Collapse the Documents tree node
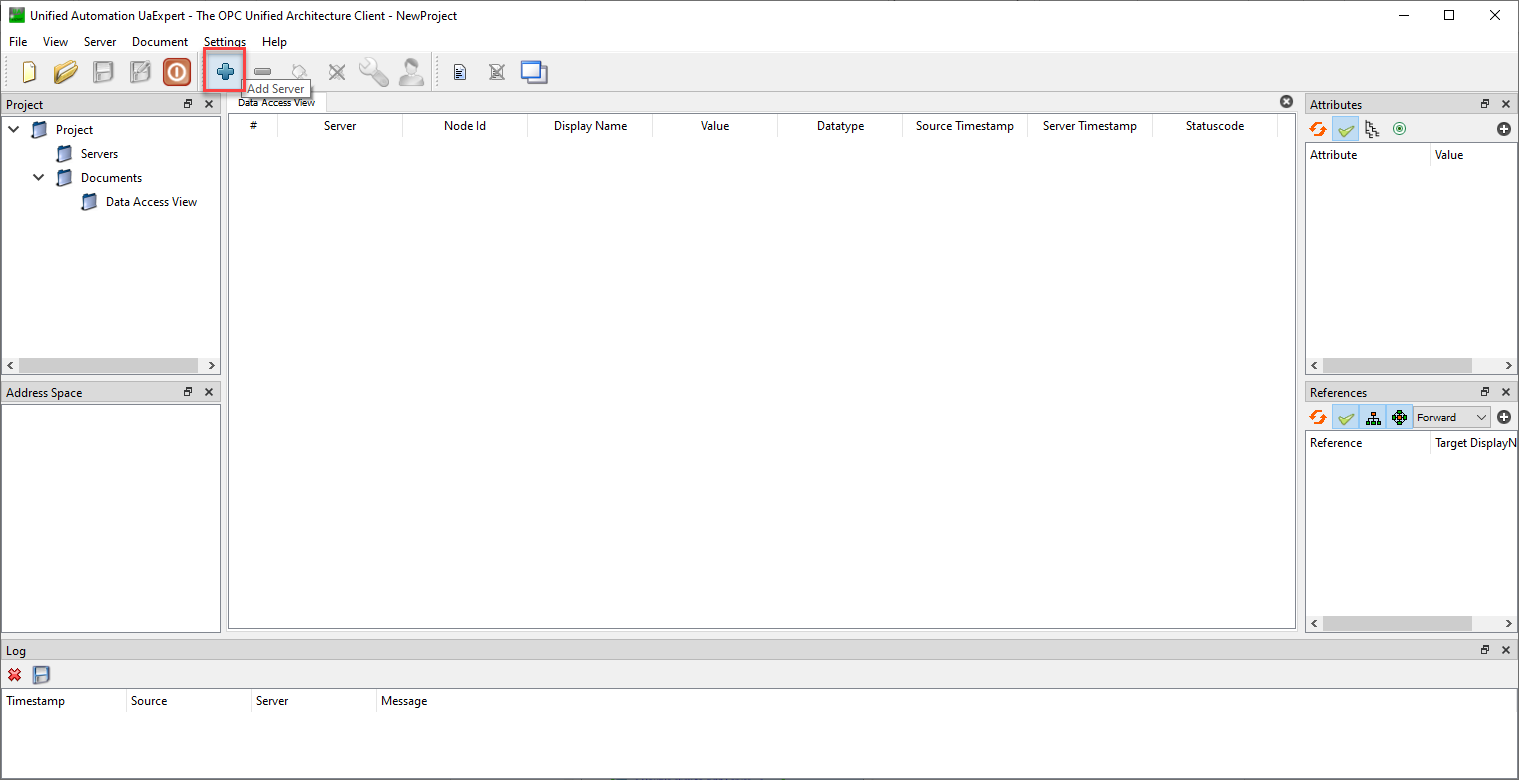This screenshot has height=780, width=1519. (39, 177)
